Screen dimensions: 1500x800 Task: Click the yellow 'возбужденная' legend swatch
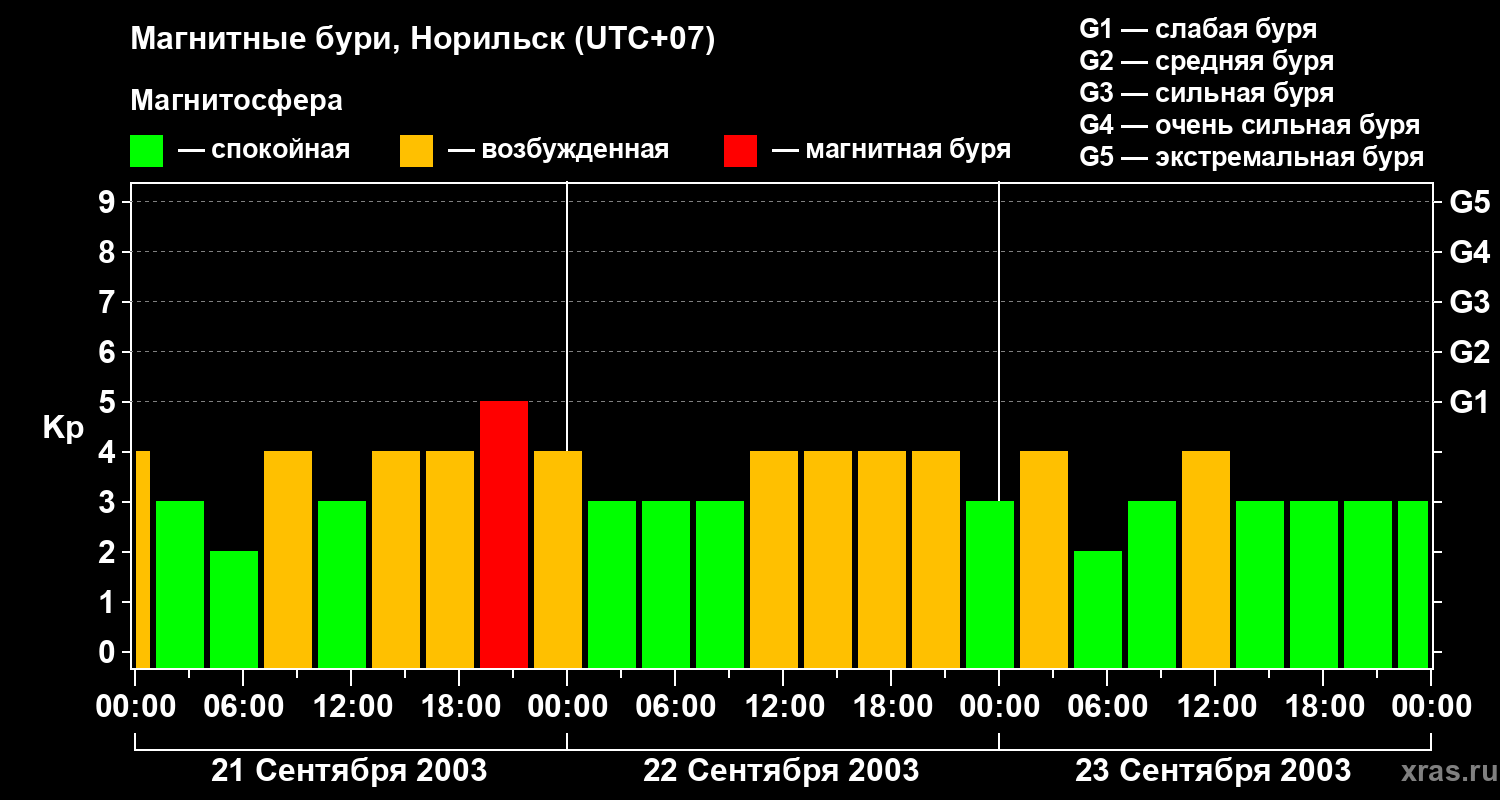point(416,151)
